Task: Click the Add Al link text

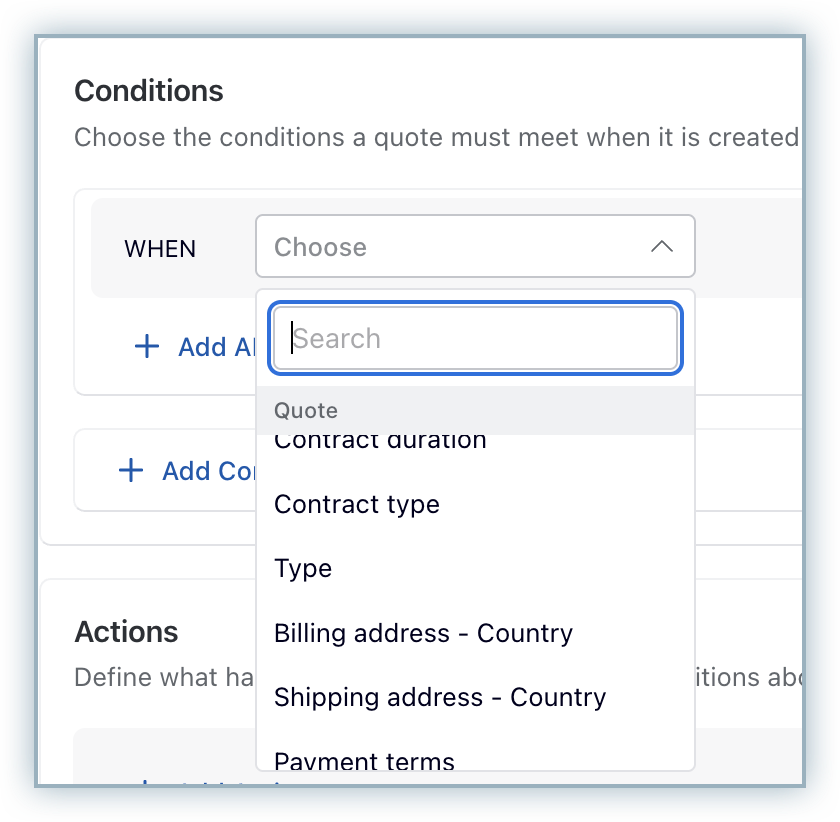Action: (x=216, y=347)
